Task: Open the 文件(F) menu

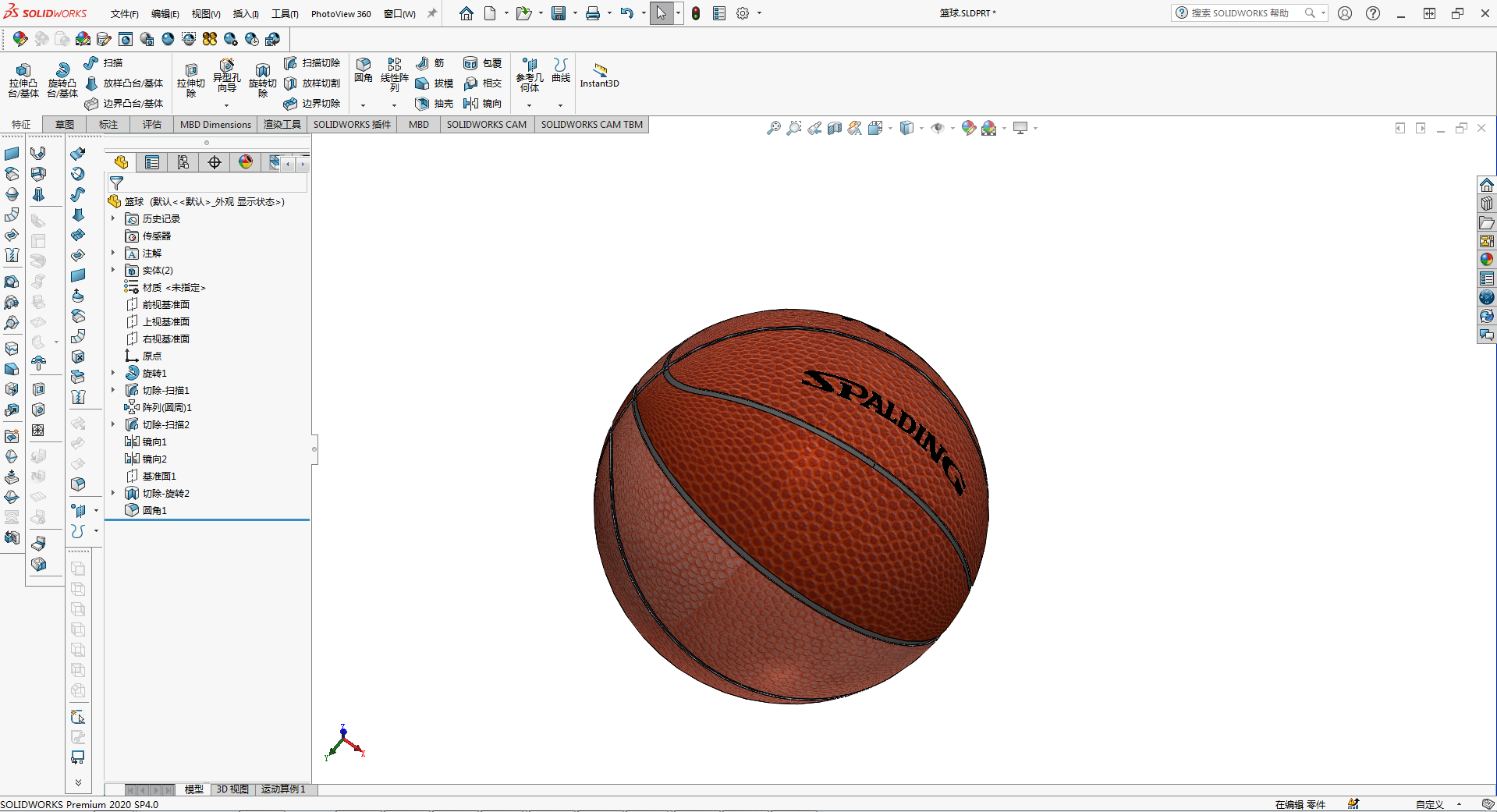Action: click(125, 14)
